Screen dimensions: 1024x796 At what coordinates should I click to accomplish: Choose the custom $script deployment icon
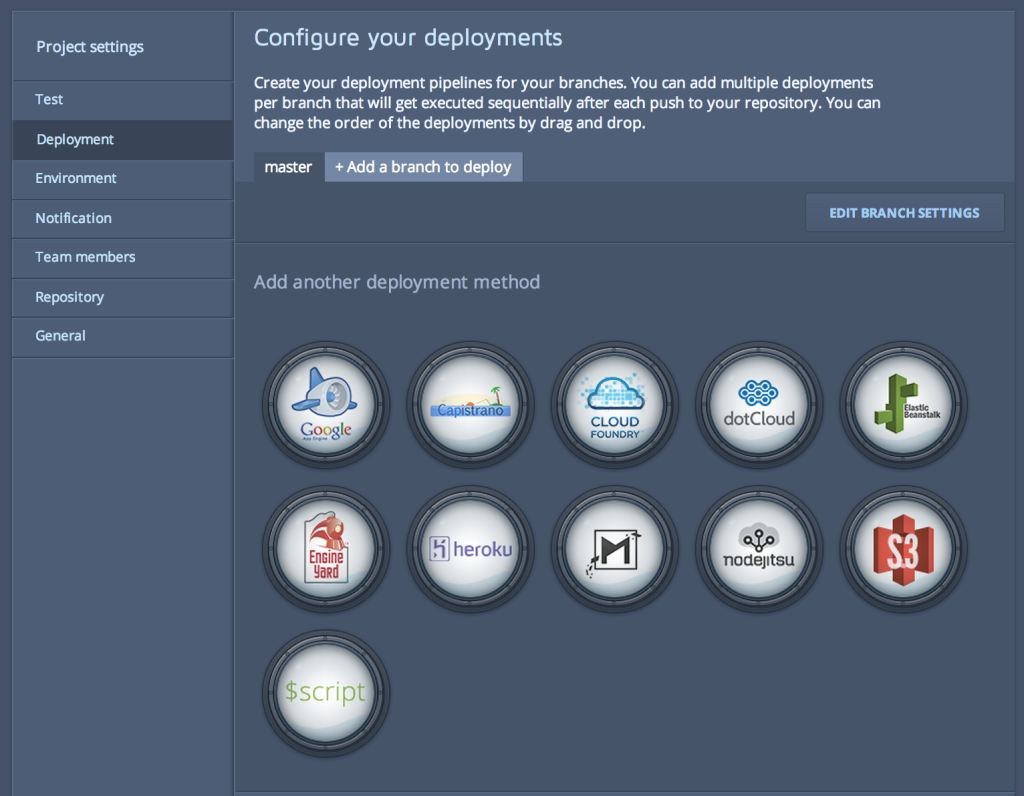tap(326, 693)
